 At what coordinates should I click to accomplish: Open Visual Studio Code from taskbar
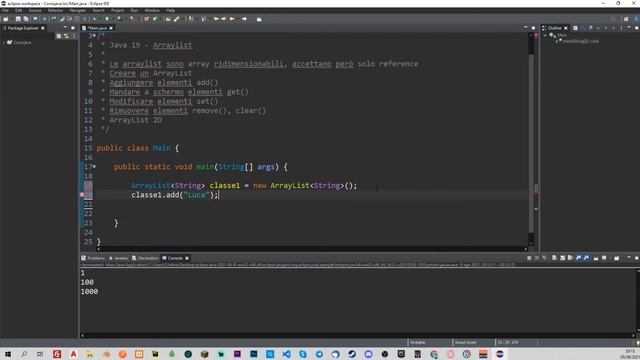[x=287, y=354]
